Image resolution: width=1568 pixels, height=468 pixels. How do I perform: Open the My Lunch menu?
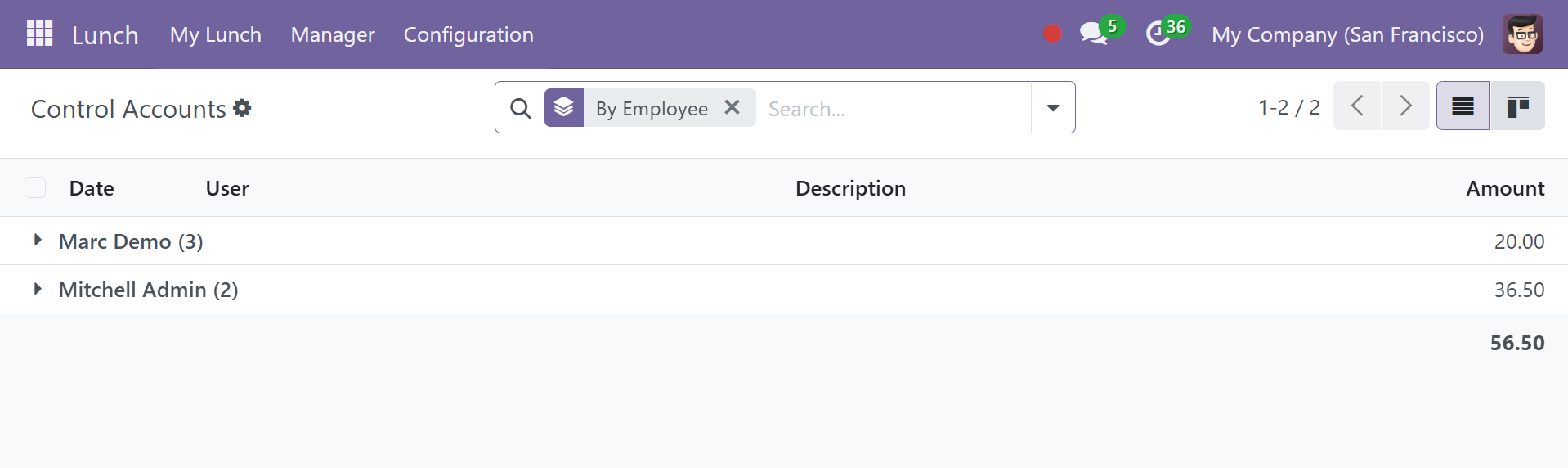click(x=216, y=34)
